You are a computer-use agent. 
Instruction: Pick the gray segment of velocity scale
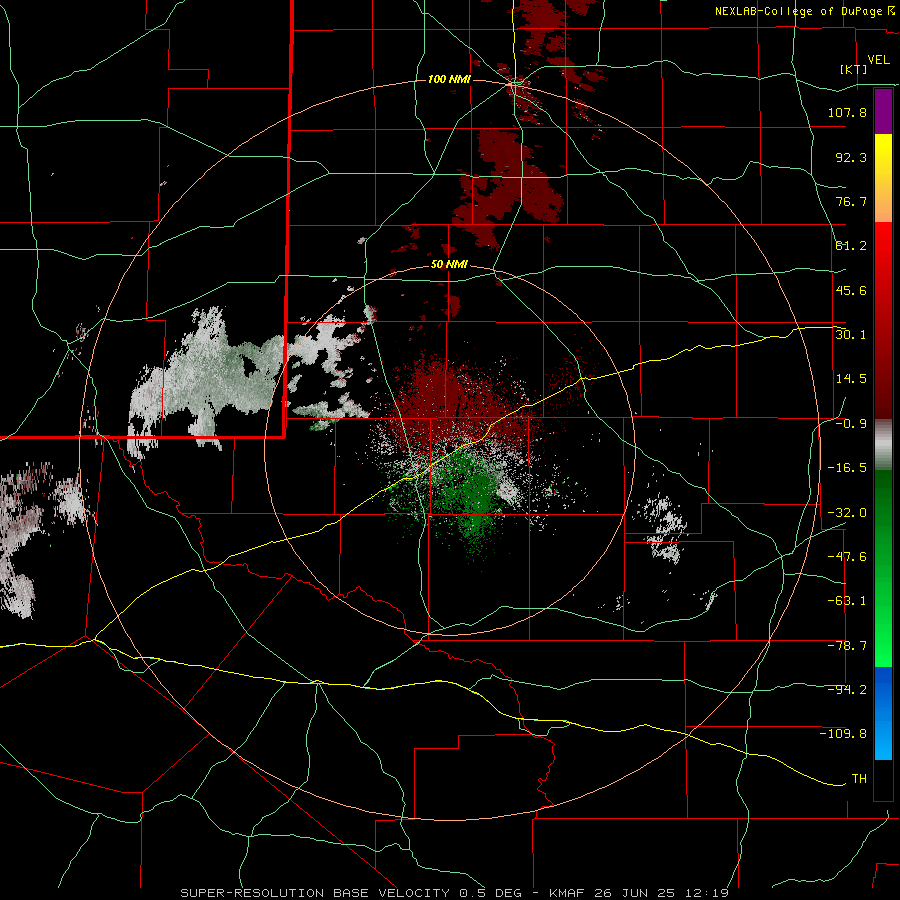tap(883, 445)
